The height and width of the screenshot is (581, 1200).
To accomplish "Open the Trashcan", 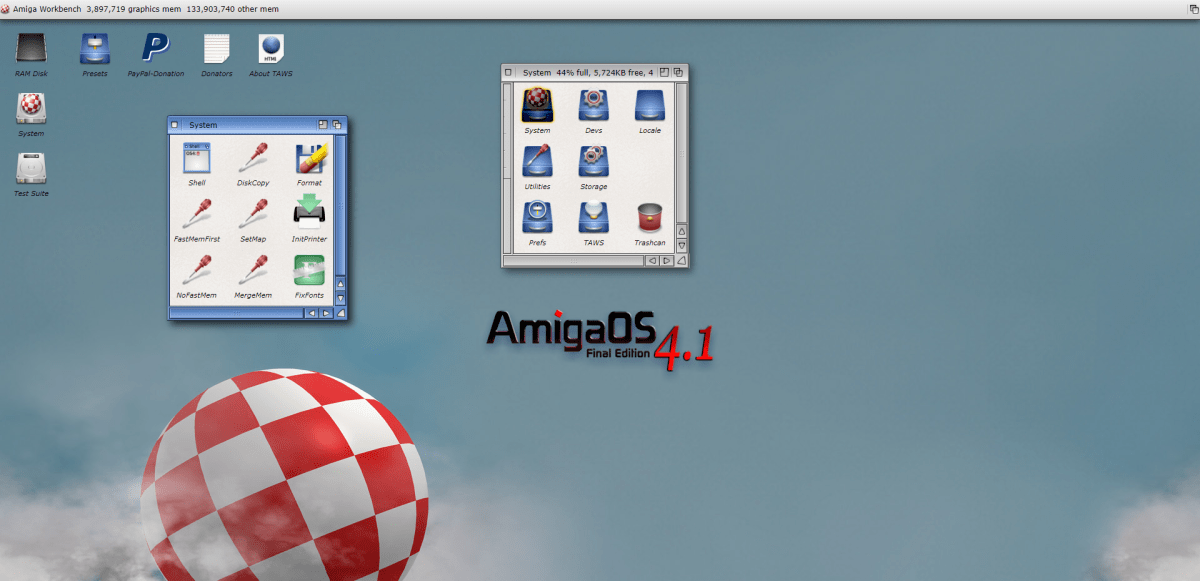I will point(649,218).
